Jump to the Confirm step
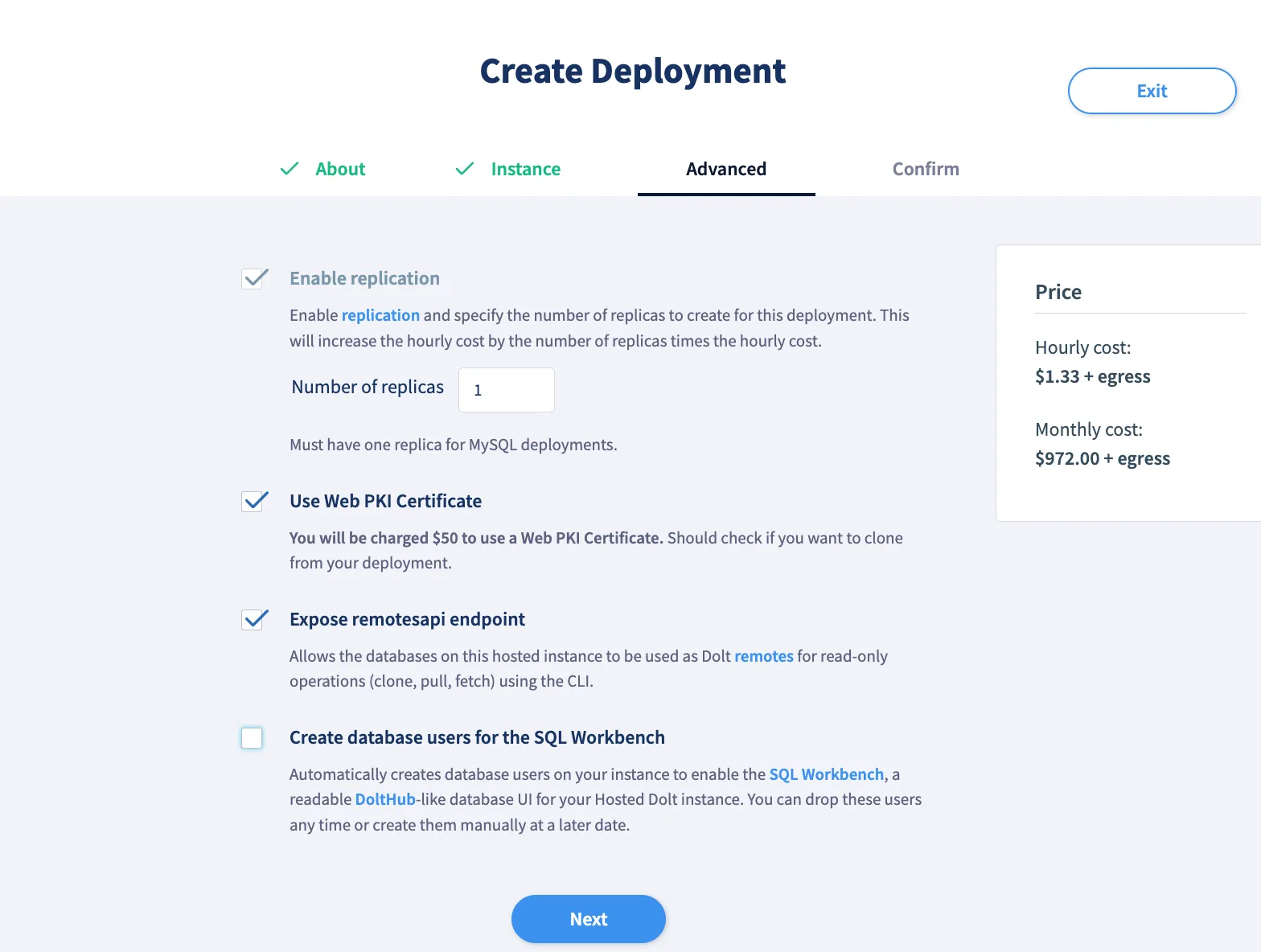The height and width of the screenshot is (952, 1261). coord(925,169)
